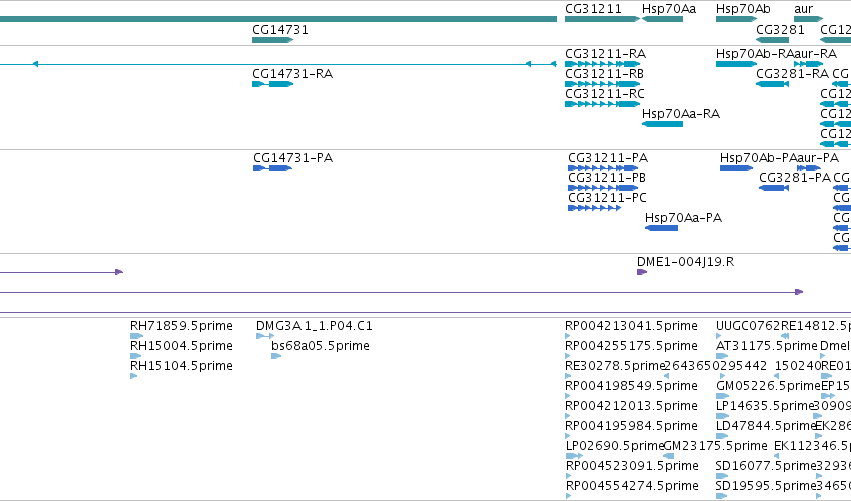Screen dimensions: 851x501
Task: Click the Hsp70Aa gene label
Action: [x=669, y=9]
